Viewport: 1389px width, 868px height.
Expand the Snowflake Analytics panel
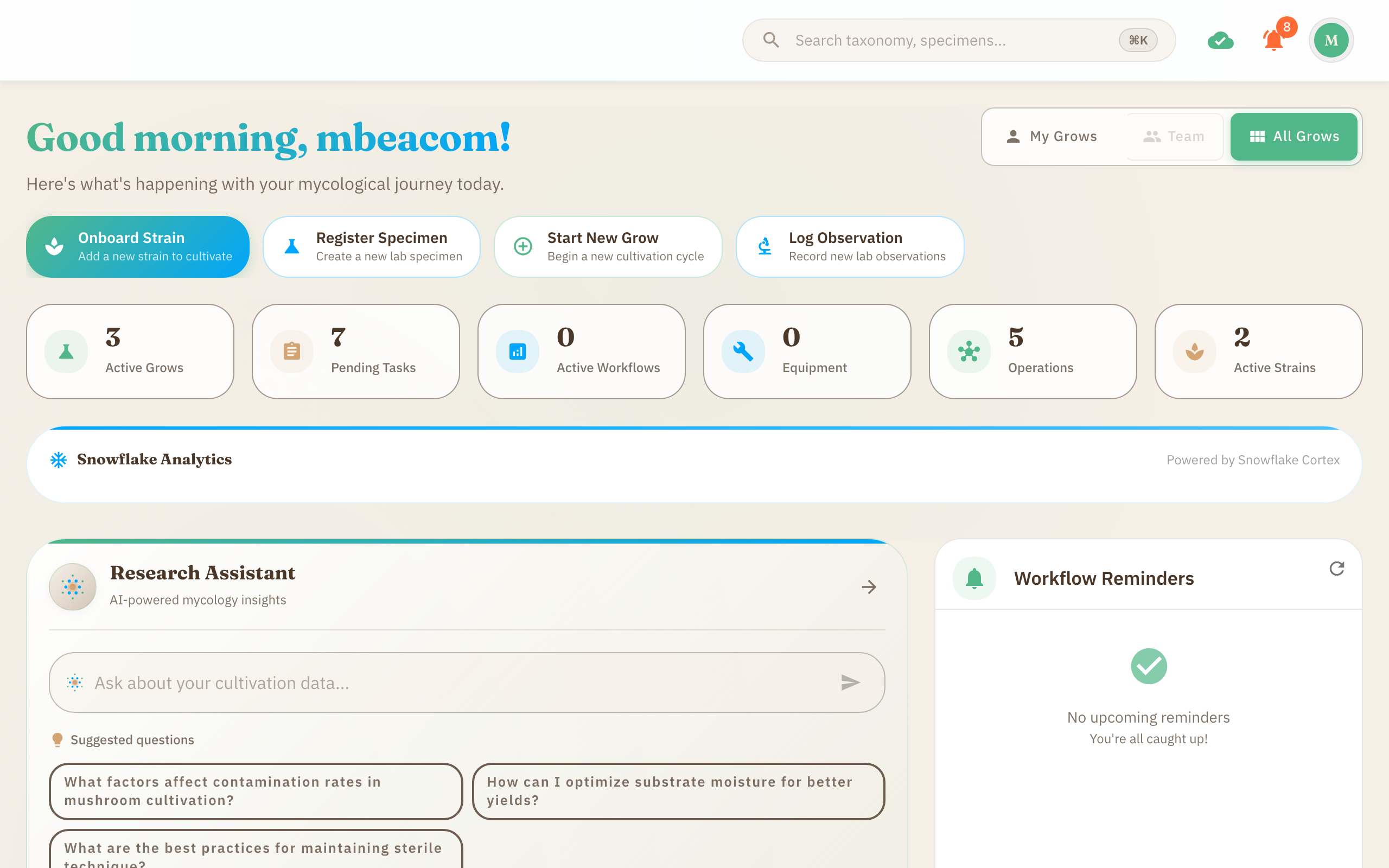[x=693, y=465]
